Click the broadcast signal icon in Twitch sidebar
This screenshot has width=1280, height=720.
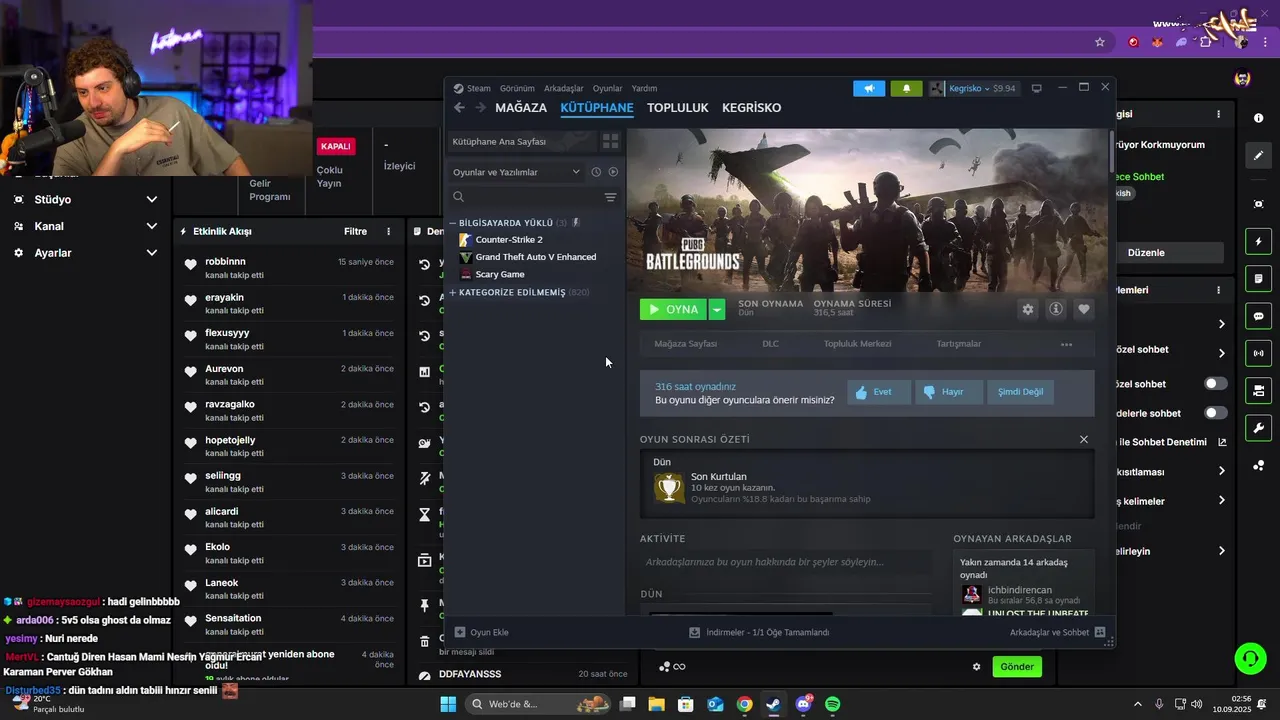tap(1258, 353)
